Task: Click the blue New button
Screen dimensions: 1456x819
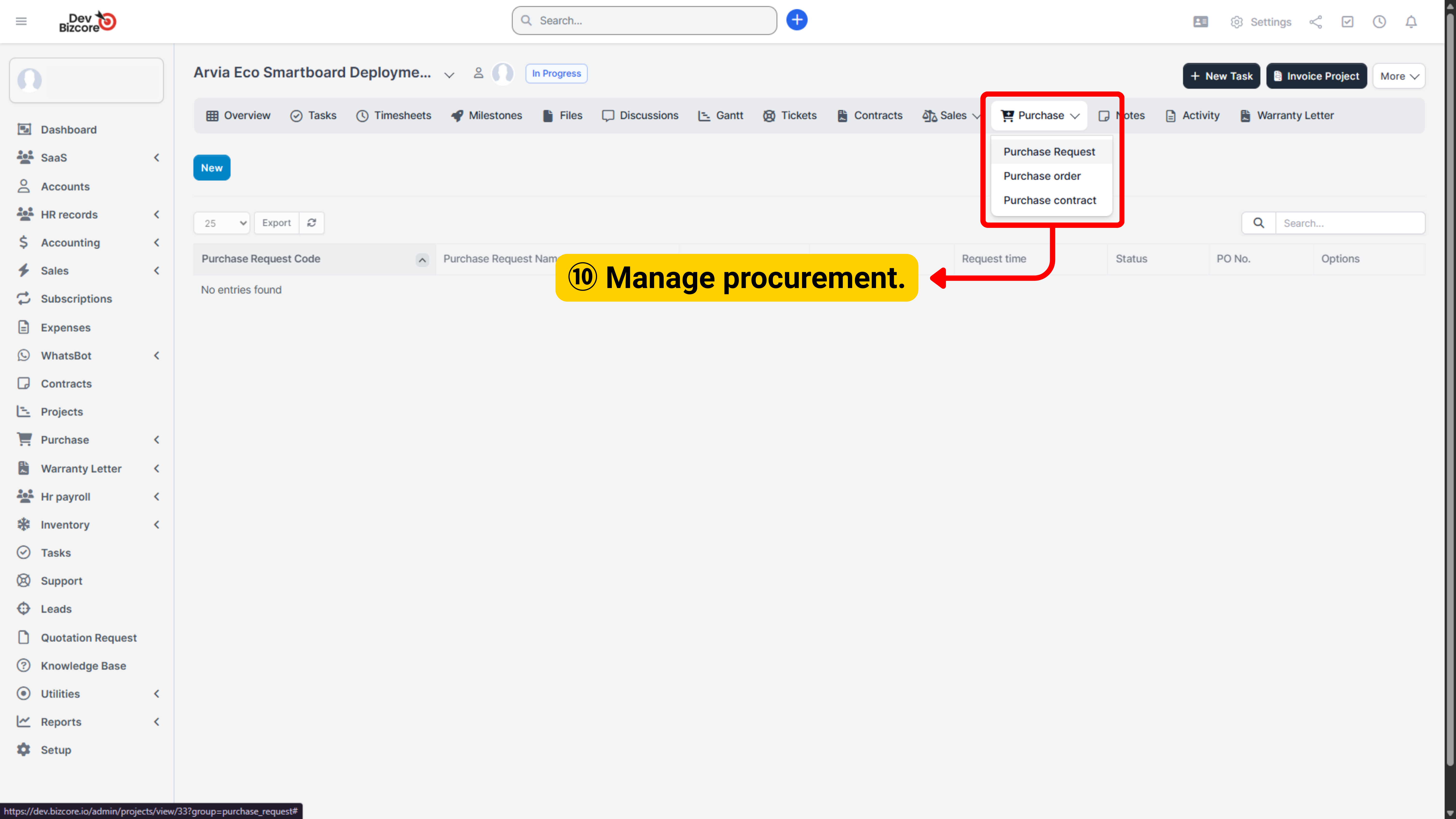Action: tap(211, 167)
